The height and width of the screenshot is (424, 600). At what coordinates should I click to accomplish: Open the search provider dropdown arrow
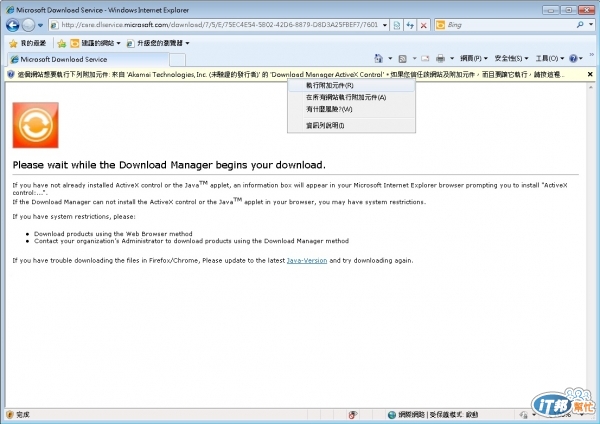click(591, 25)
